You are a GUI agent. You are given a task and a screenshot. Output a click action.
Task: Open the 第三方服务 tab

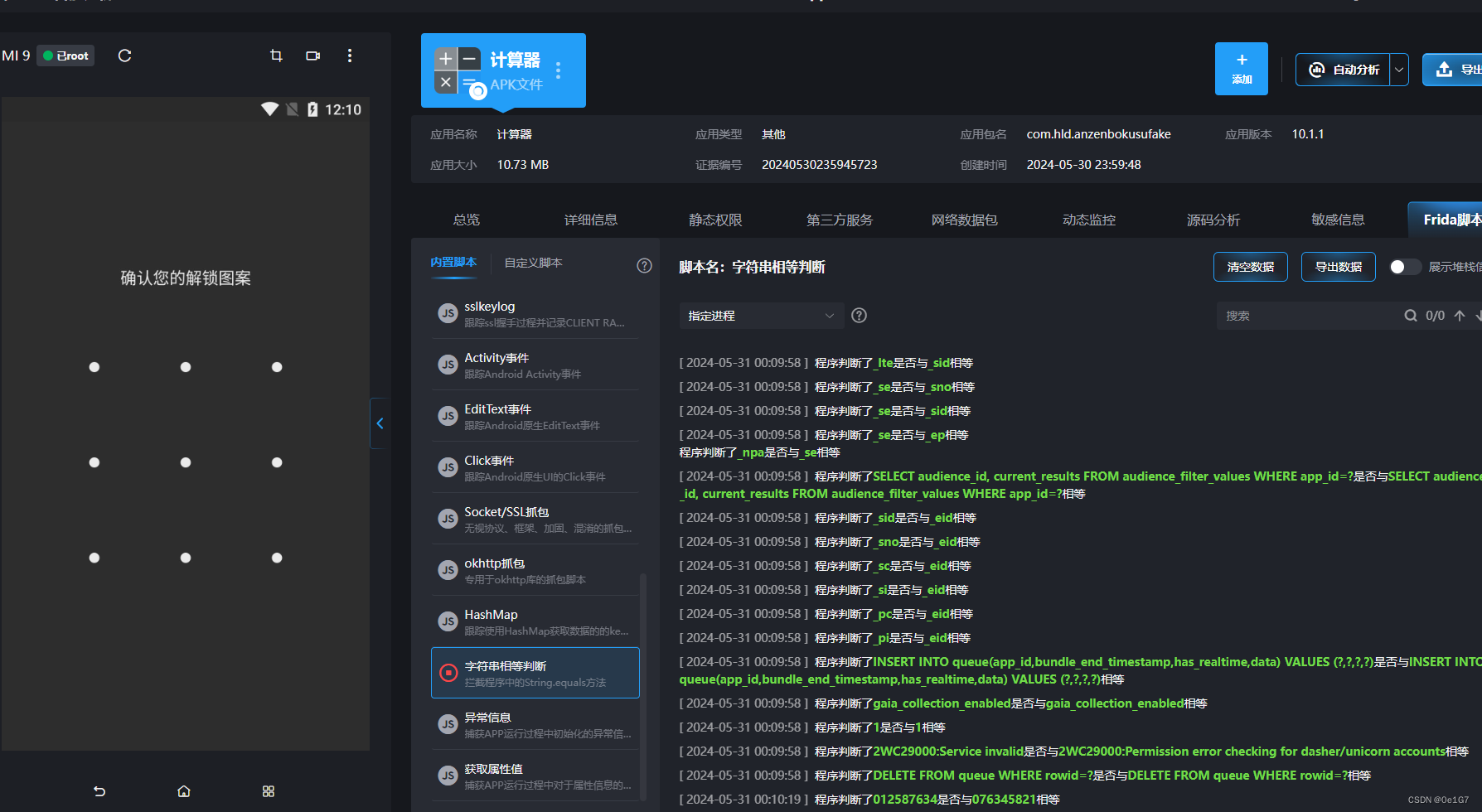840,220
